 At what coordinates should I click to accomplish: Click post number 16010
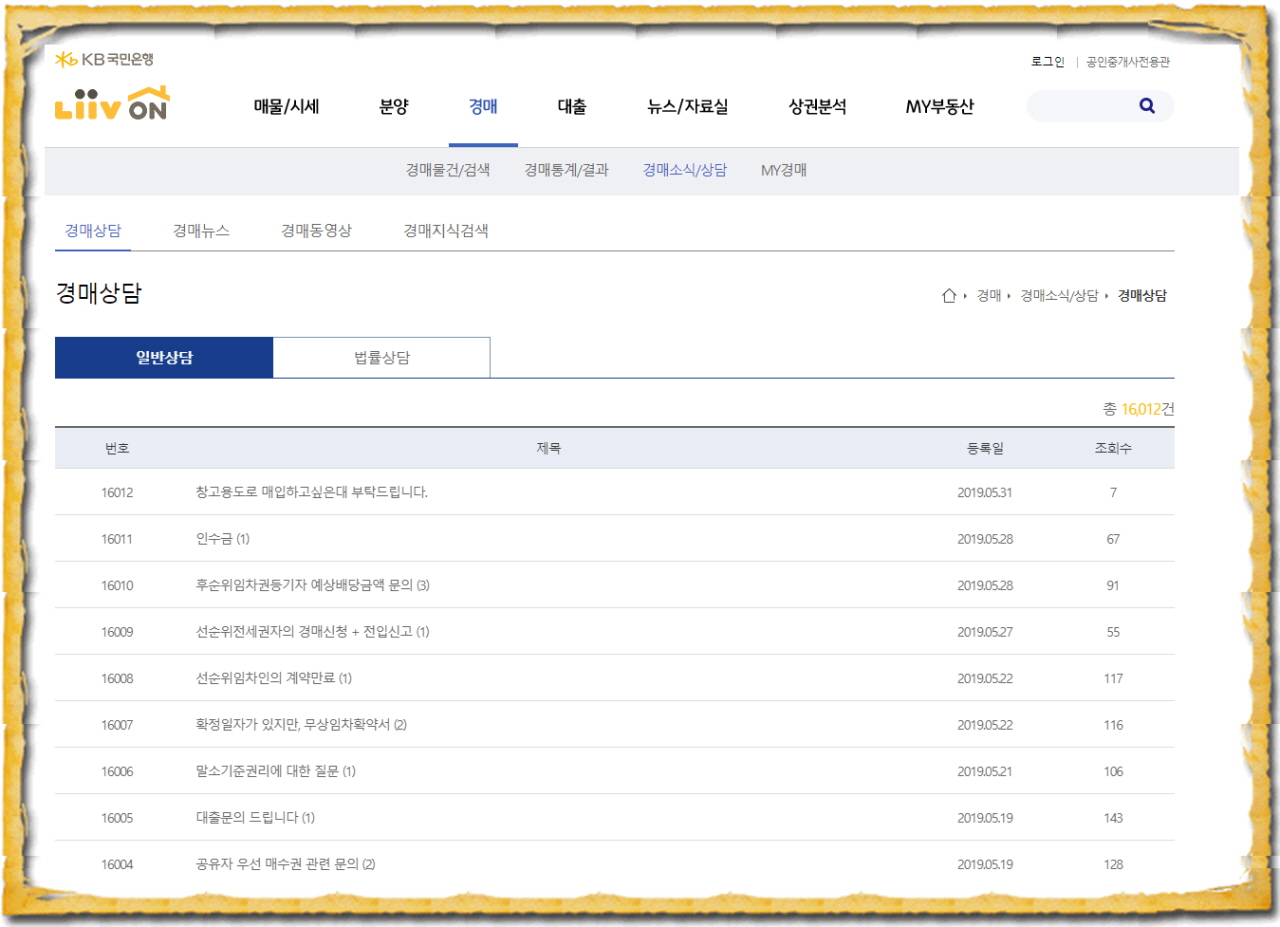click(117, 586)
